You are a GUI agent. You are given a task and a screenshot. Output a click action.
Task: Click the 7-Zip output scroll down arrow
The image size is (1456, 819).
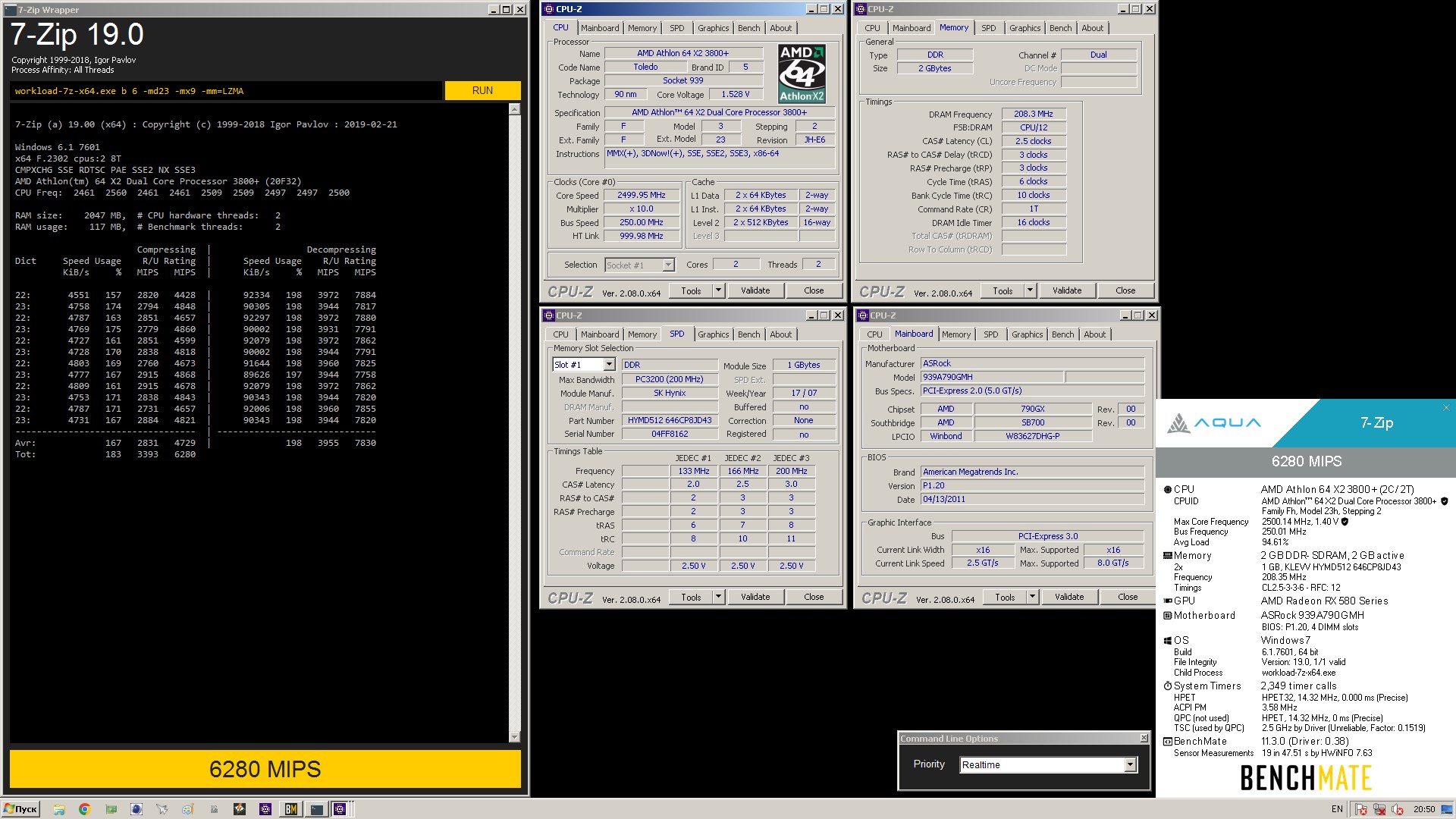(x=515, y=736)
